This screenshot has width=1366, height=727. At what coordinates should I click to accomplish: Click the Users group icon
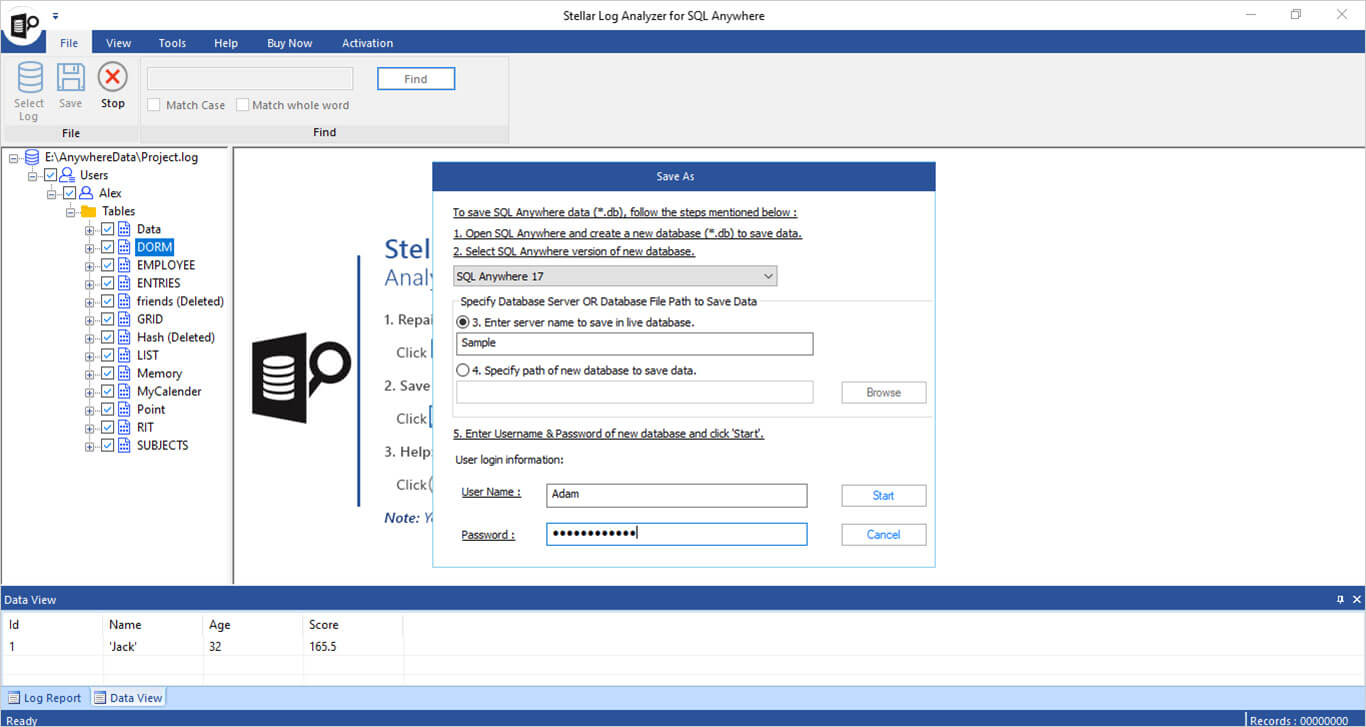pos(68,175)
